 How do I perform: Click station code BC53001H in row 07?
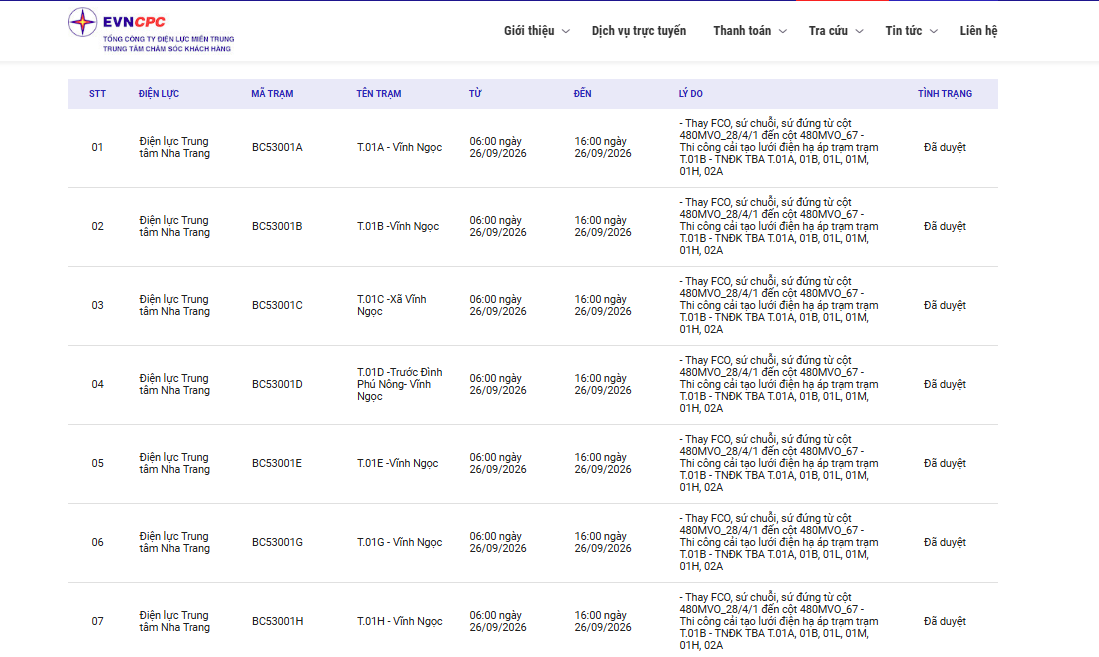pos(278,621)
